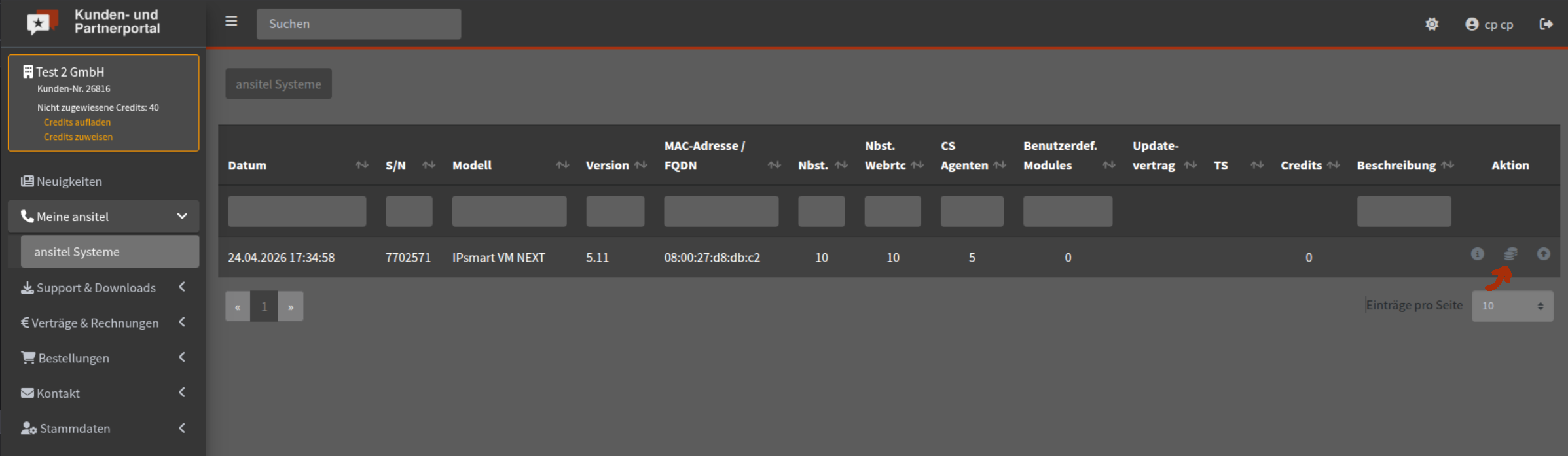Open the Einträge pro Seite dropdown

(x=1512, y=306)
